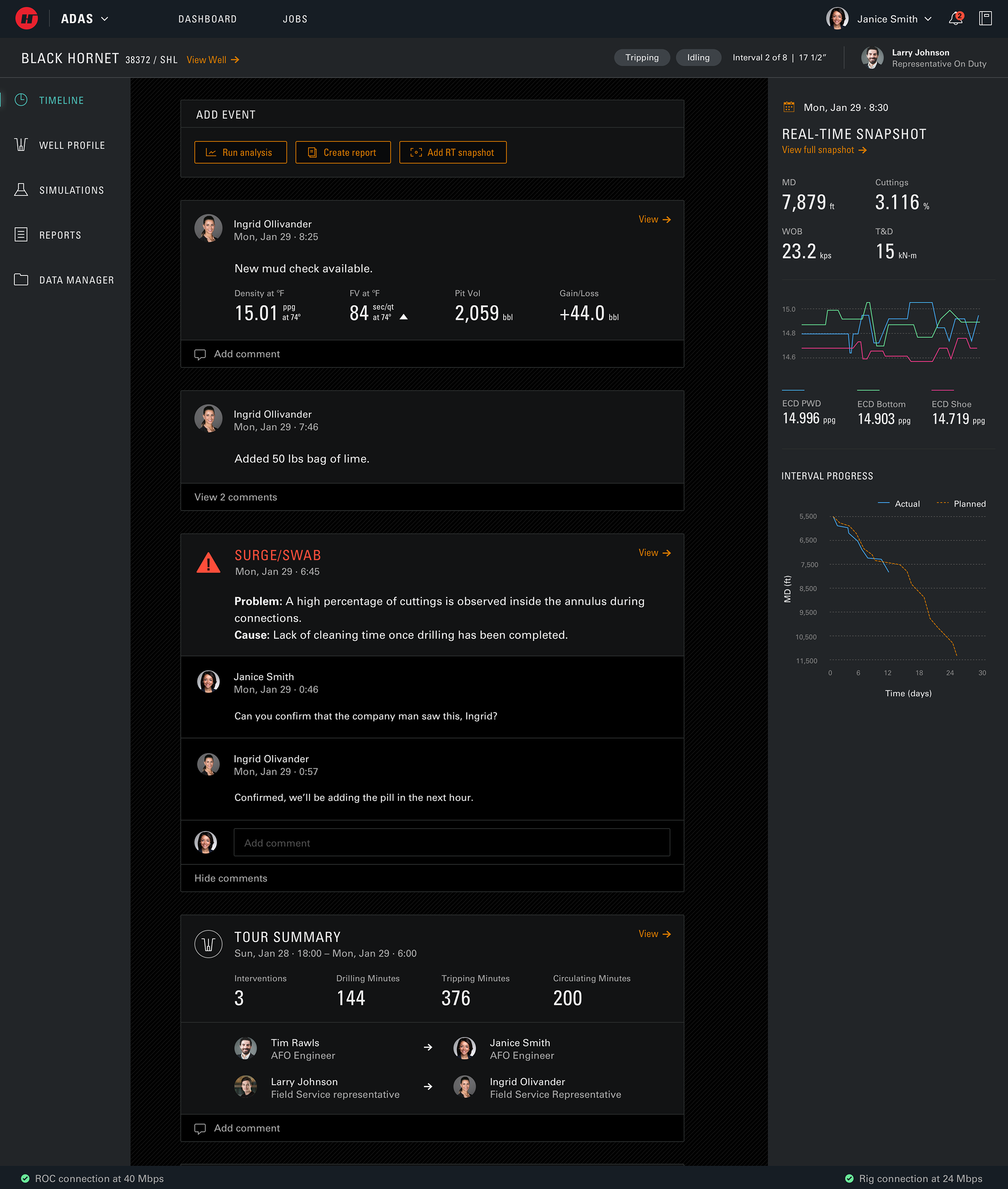
Task: Click the Add comment input field
Action: tap(452, 843)
